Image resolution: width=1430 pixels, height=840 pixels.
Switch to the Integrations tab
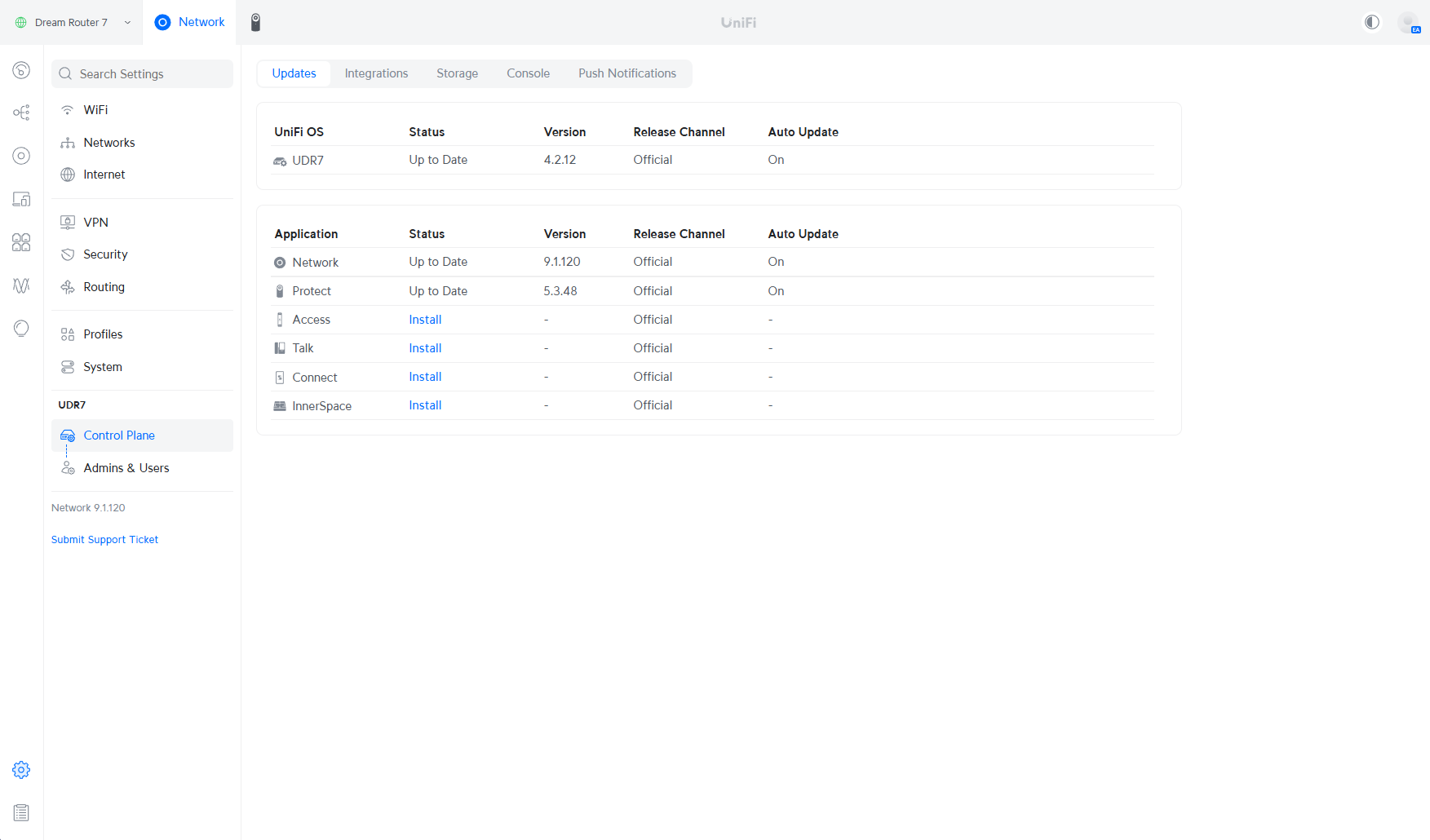pyautogui.click(x=376, y=73)
